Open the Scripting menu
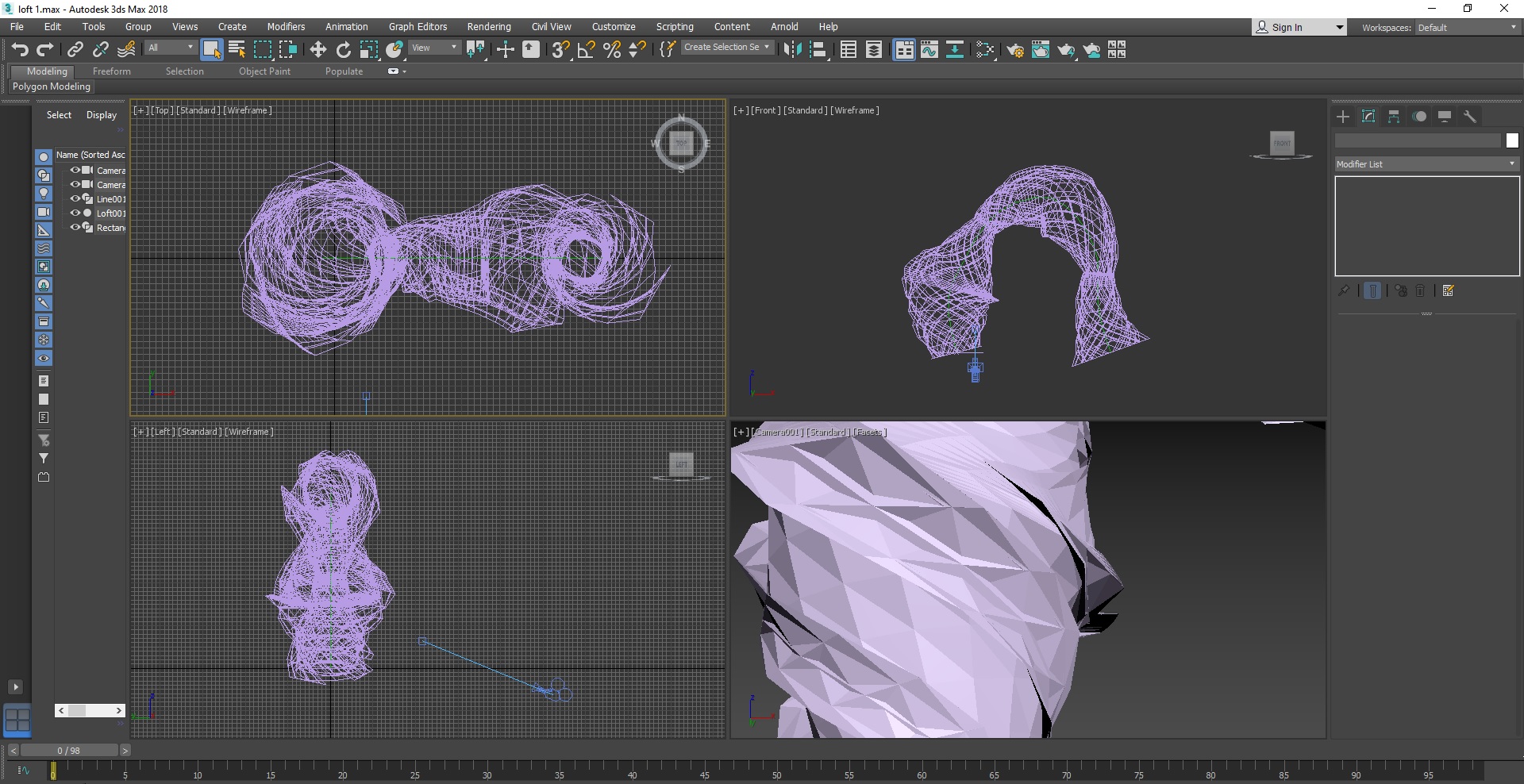This screenshot has height=784, width=1524. 675,27
